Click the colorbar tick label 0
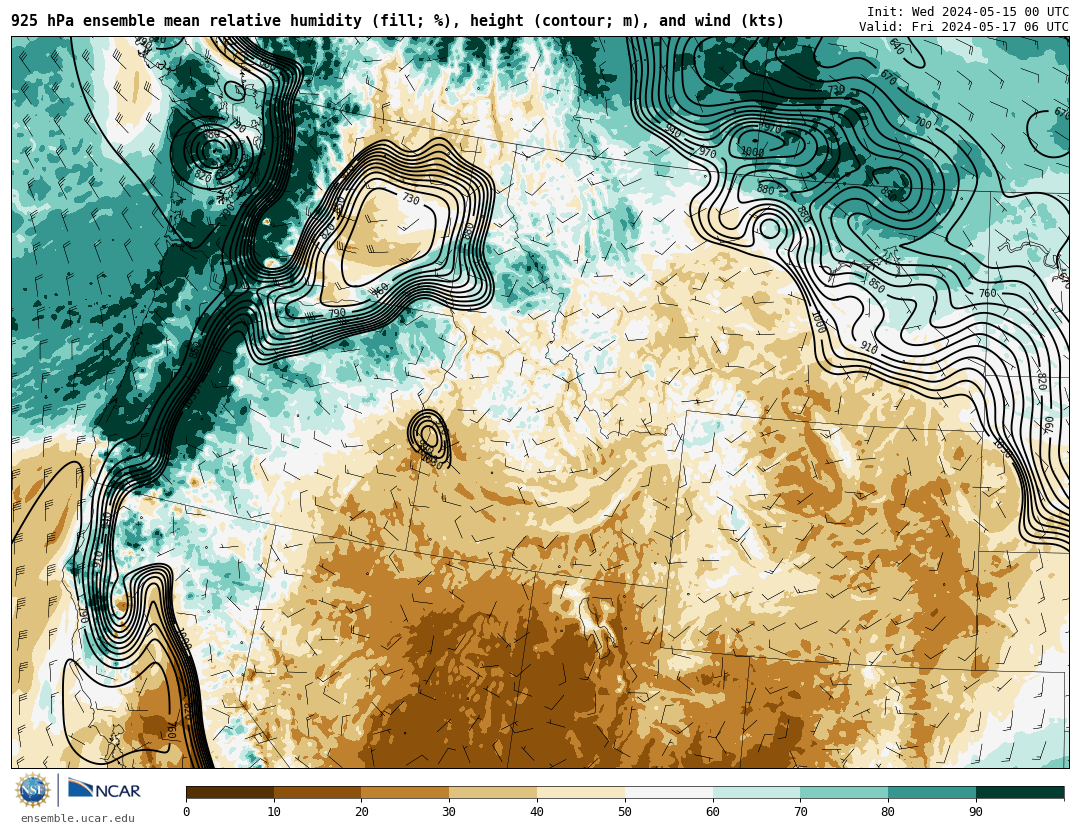This screenshot has height=831, width=1080. (187, 812)
